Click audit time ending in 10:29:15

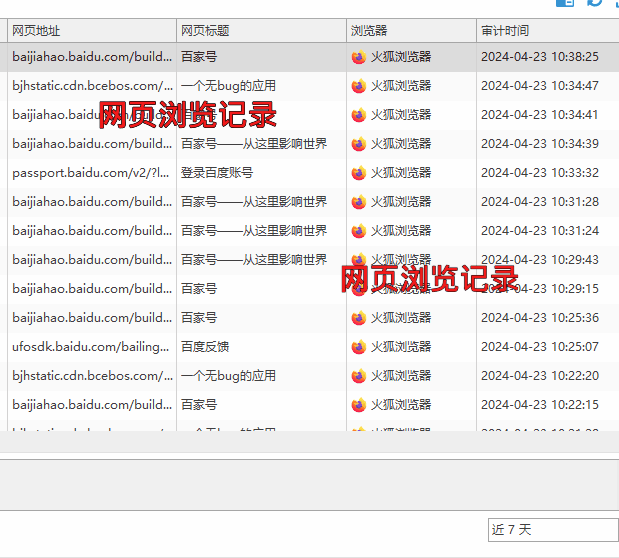point(540,289)
